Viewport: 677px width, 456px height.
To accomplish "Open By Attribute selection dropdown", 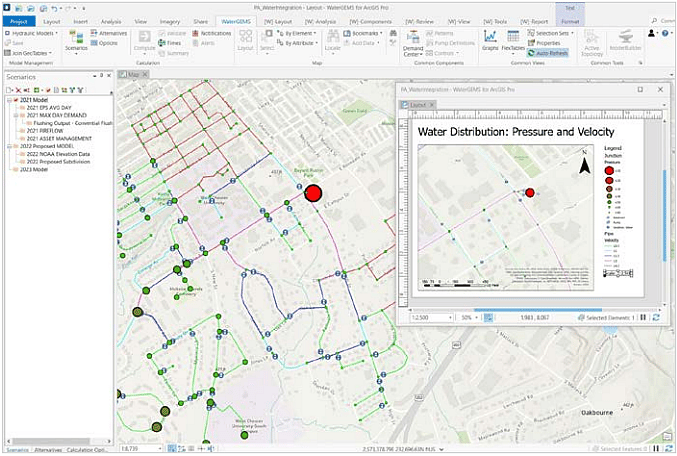I will (298, 43).
